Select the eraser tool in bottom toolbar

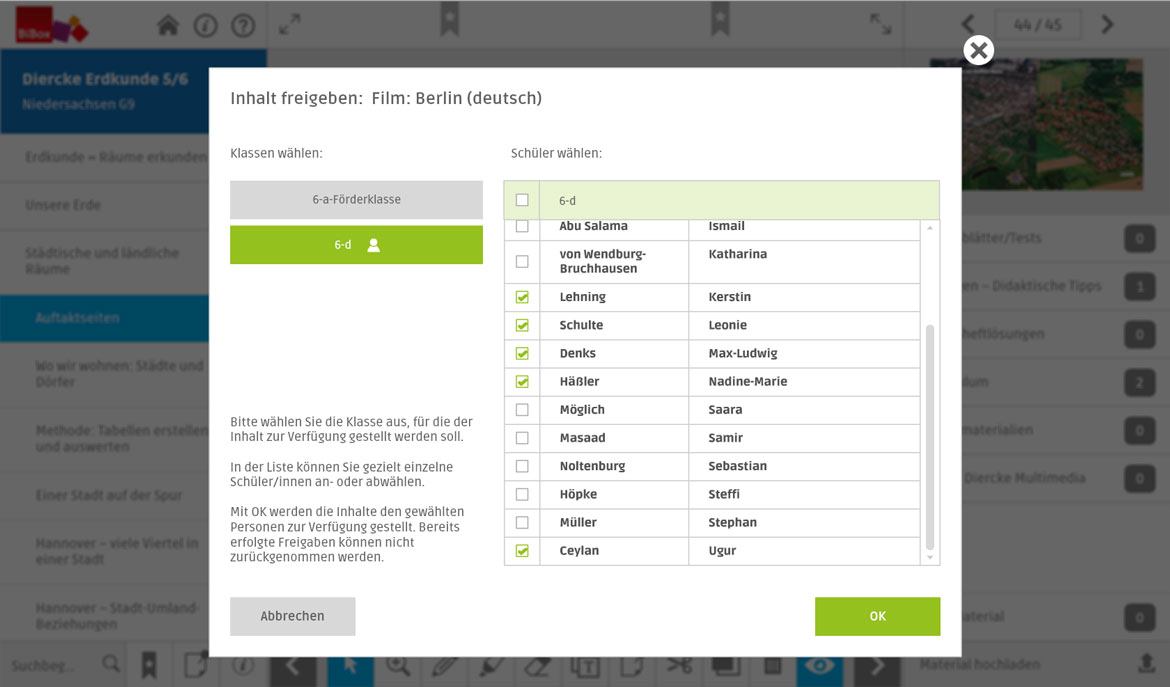coord(537,665)
